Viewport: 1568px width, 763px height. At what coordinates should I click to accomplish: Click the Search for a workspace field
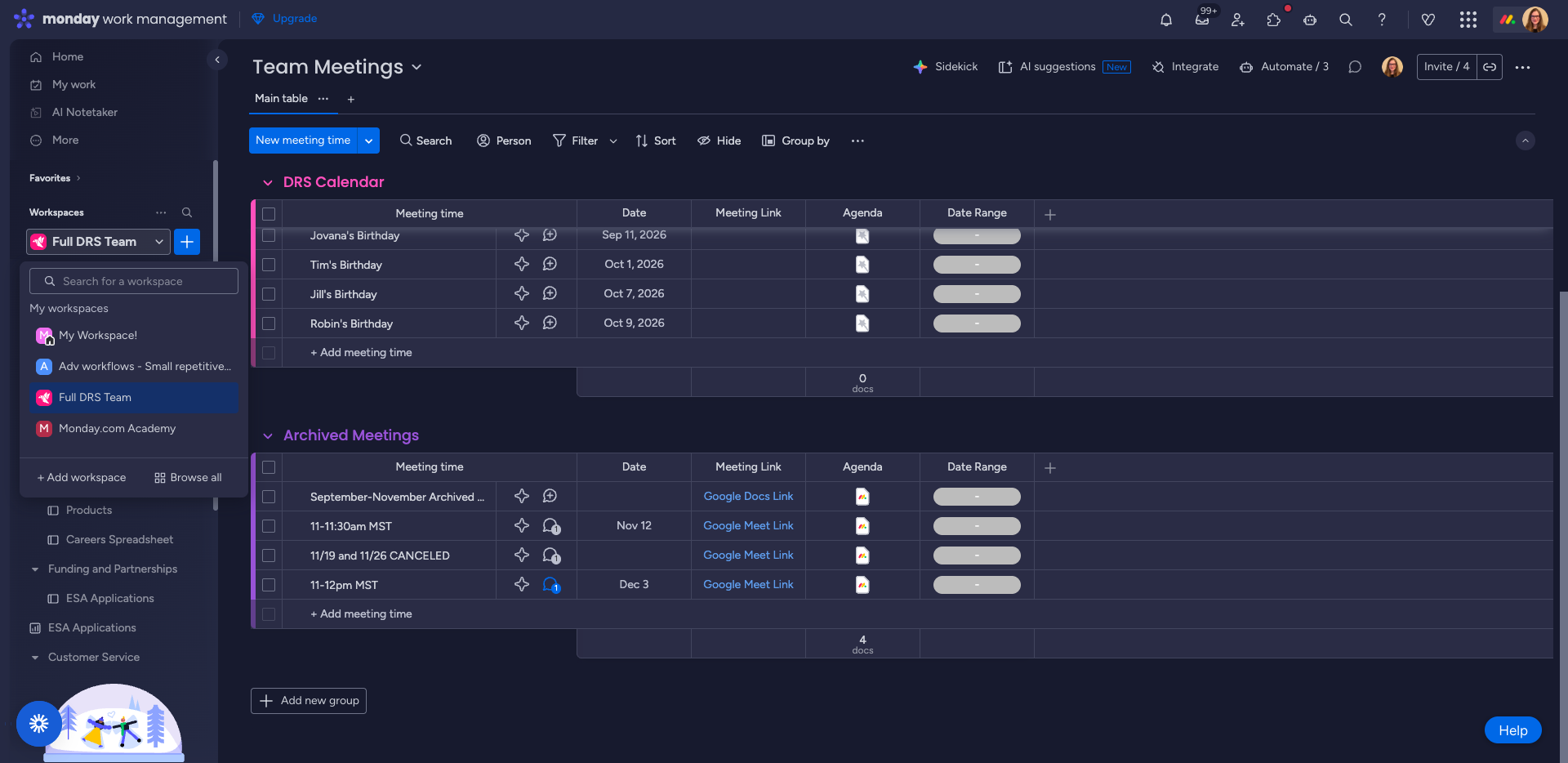pyautogui.click(x=134, y=281)
